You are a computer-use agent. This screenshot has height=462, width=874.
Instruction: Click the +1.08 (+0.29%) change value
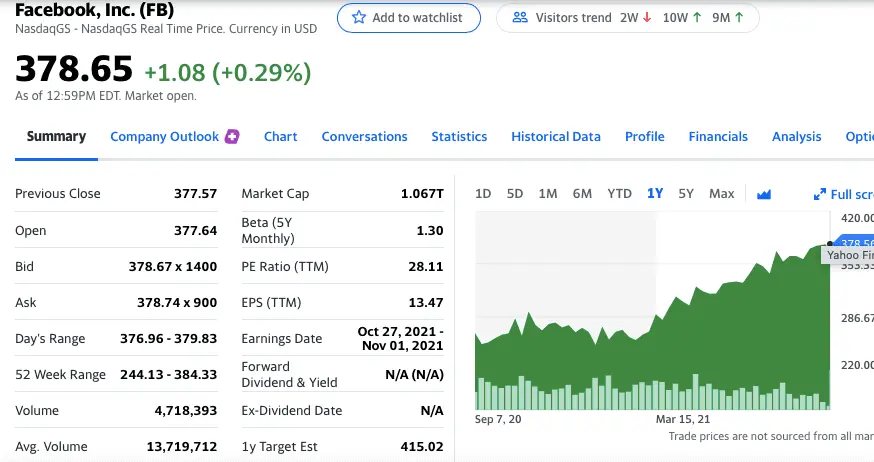(227, 72)
